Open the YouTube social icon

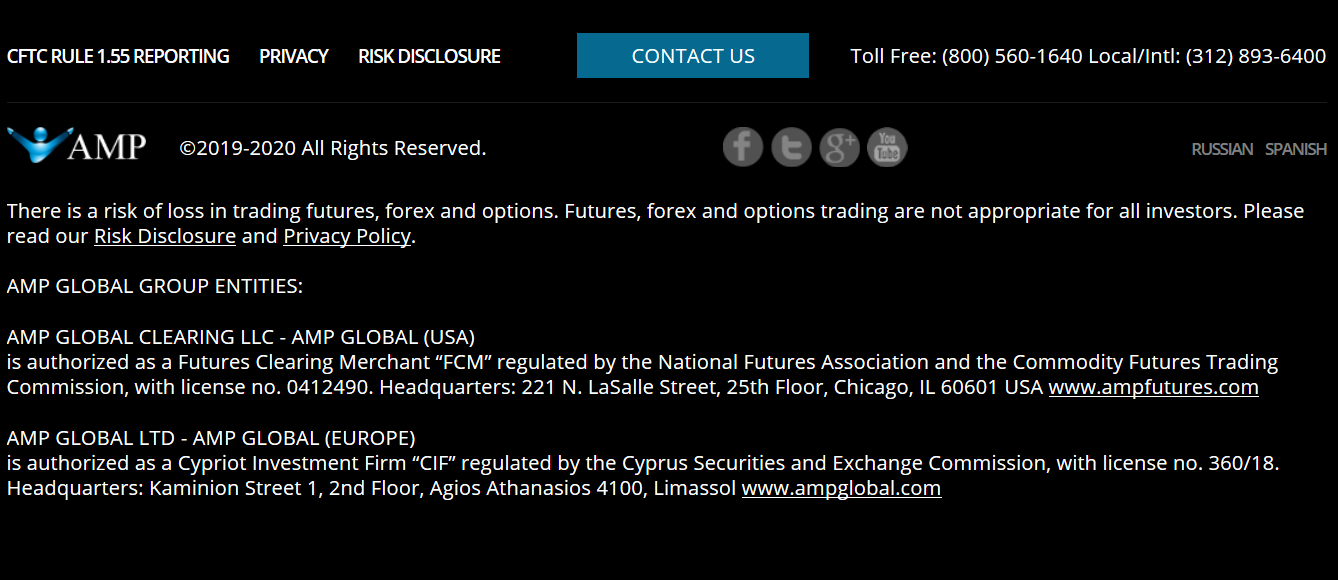[887, 148]
